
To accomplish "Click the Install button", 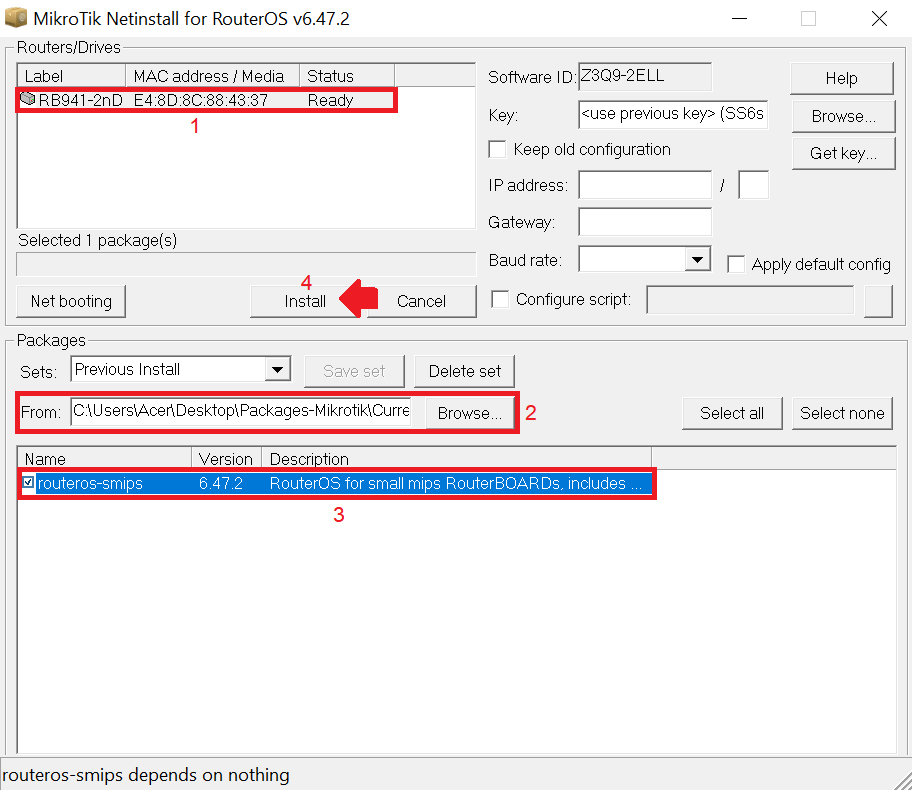I will pos(305,301).
